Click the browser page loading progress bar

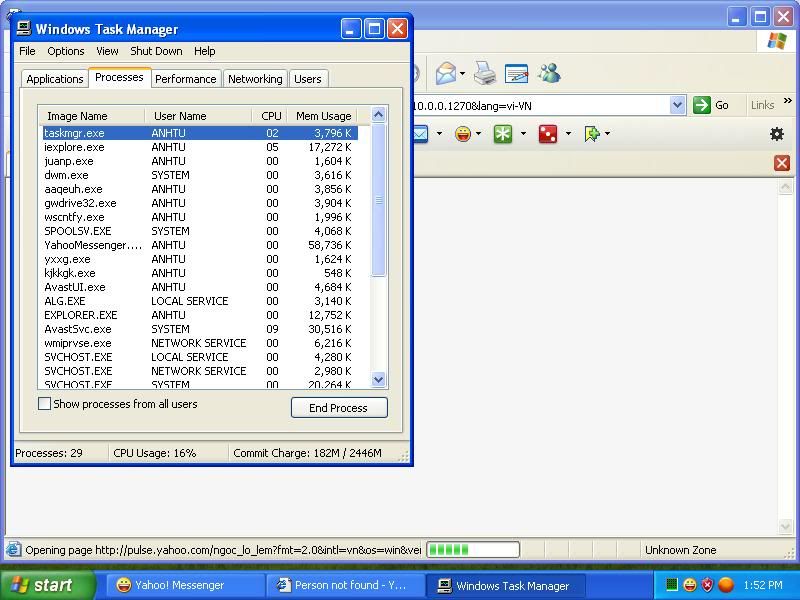473,549
